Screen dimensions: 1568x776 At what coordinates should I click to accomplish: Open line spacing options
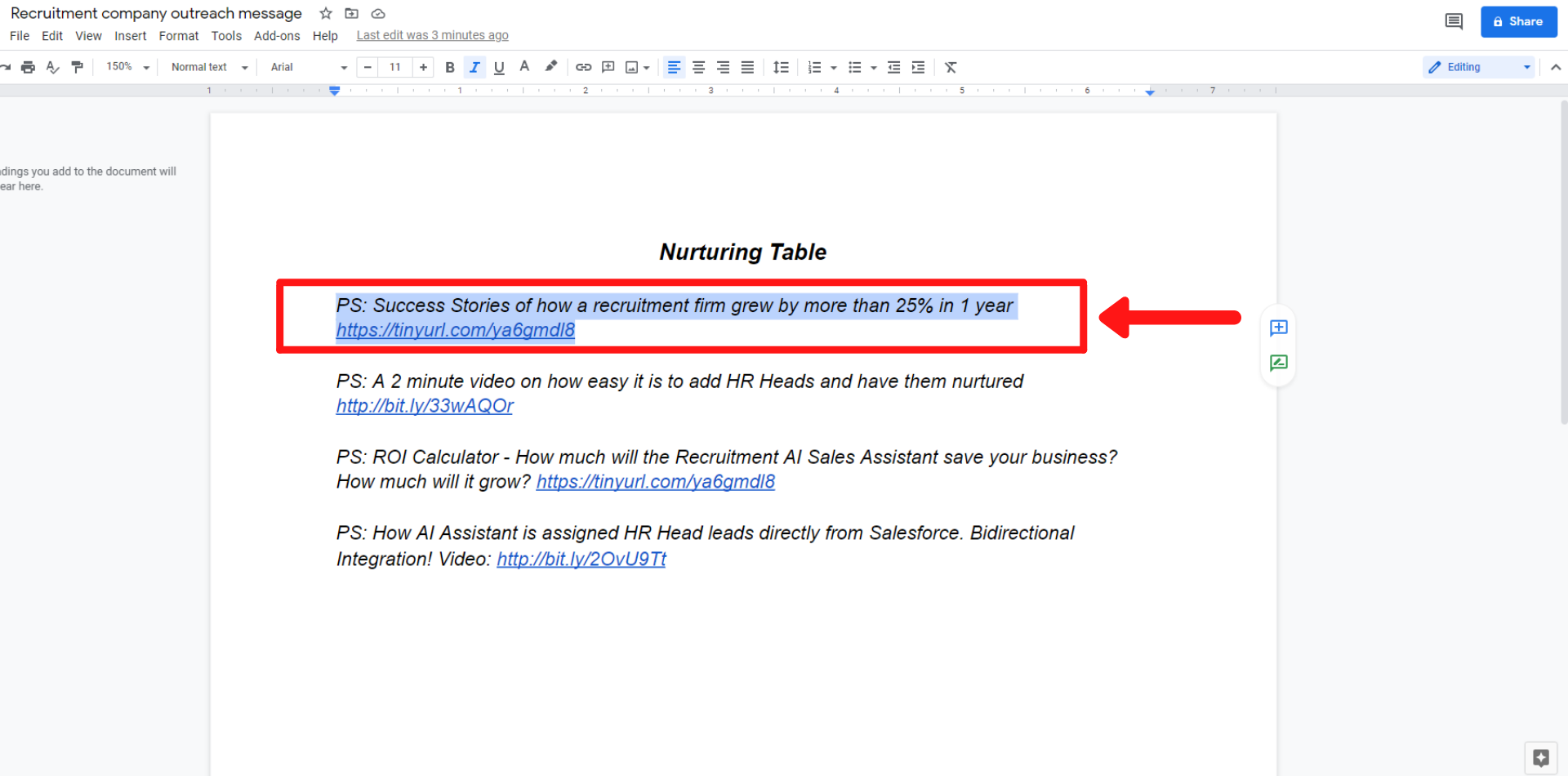(781, 67)
